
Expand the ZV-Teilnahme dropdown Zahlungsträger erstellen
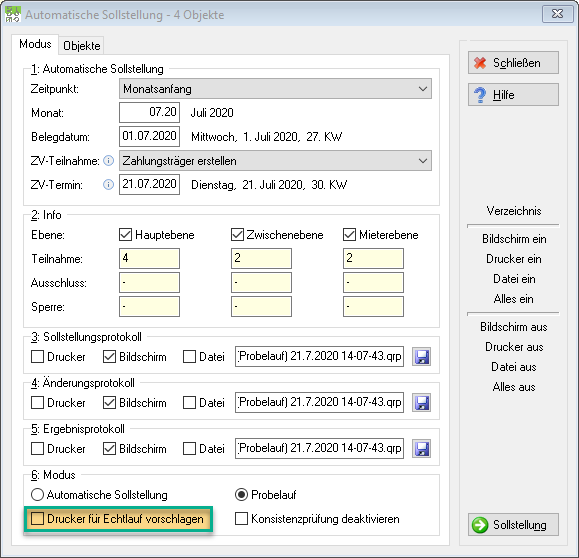click(x=275, y=161)
